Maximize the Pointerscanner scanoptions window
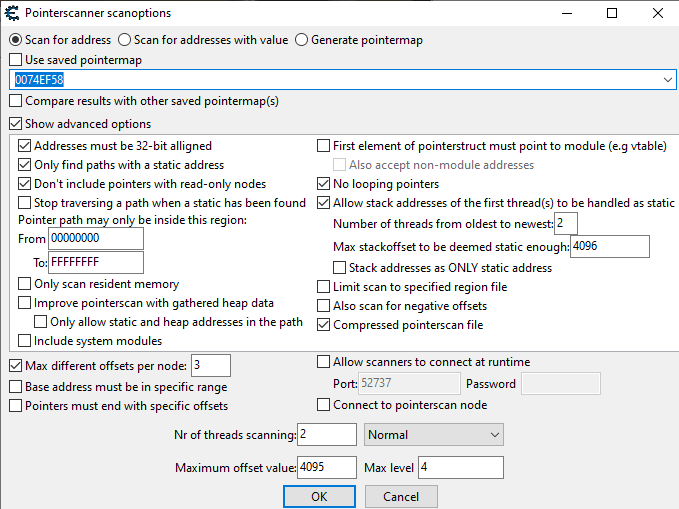The width and height of the screenshot is (679, 509). coord(612,13)
